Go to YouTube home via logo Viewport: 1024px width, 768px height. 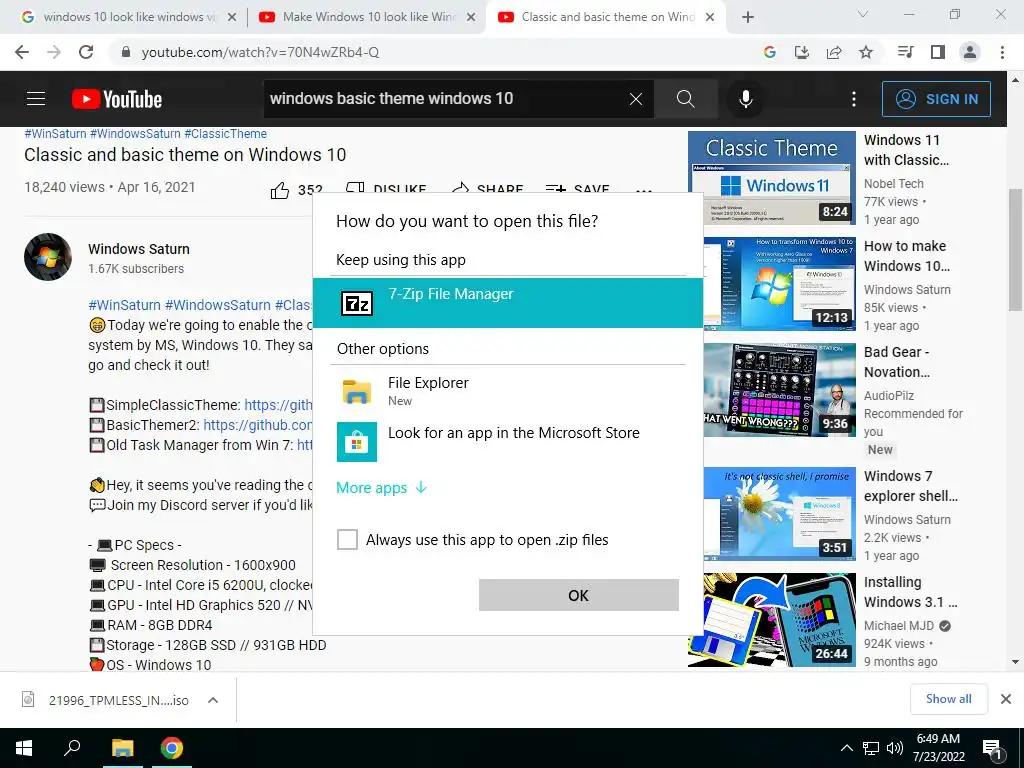[117, 99]
